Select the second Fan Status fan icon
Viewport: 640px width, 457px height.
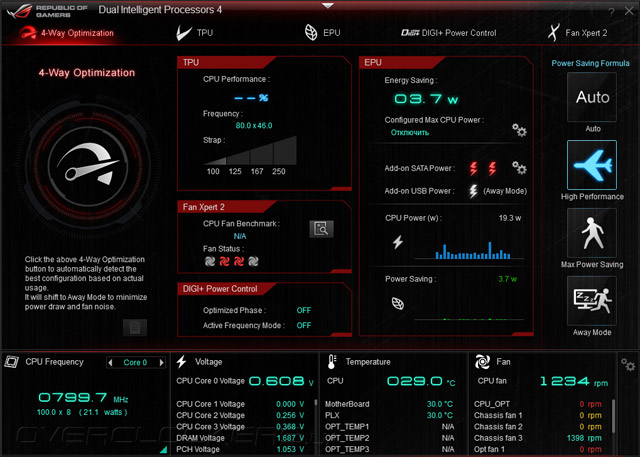pyautogui.click(x=224, y=261)
